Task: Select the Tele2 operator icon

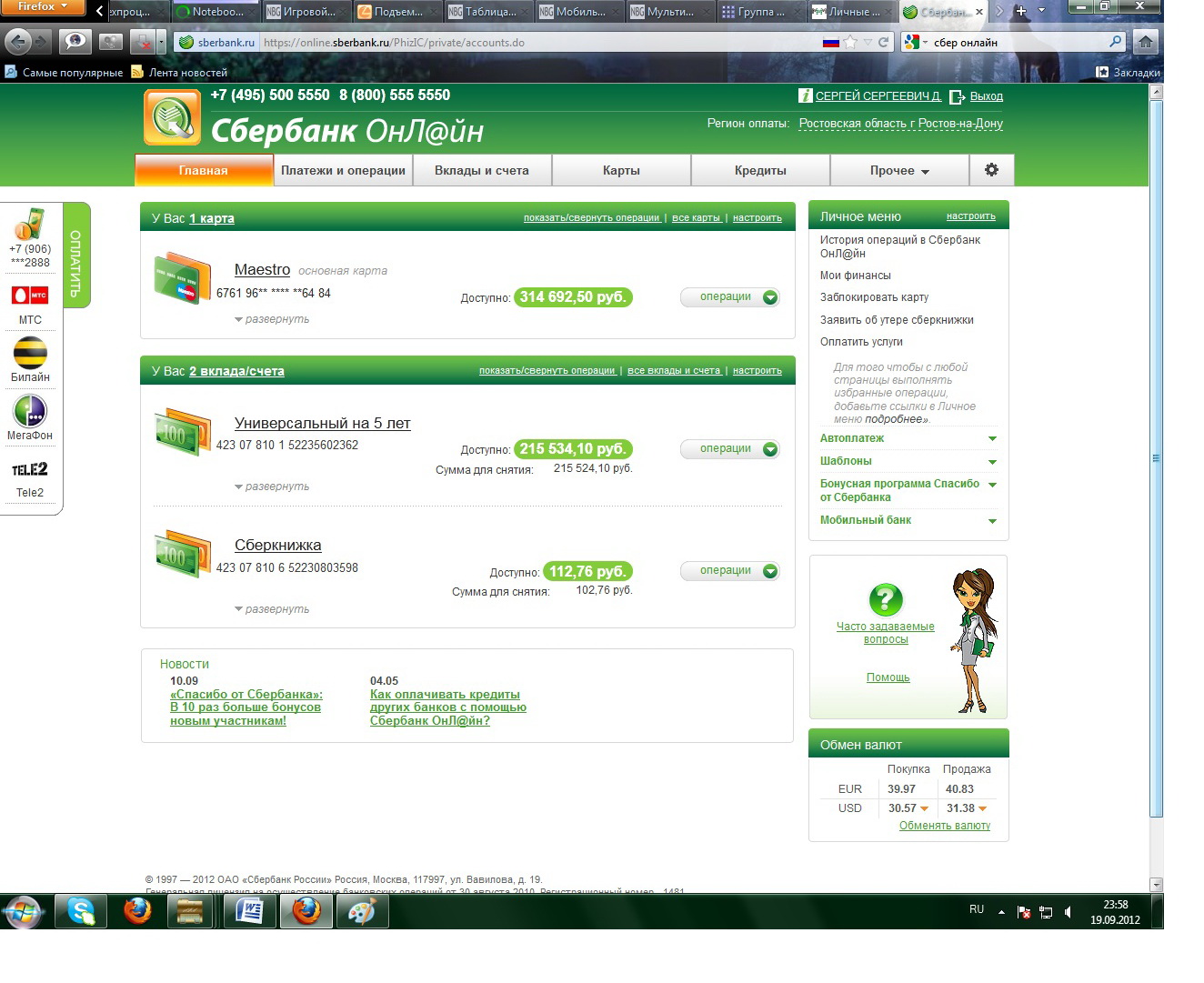Action: 30,469
